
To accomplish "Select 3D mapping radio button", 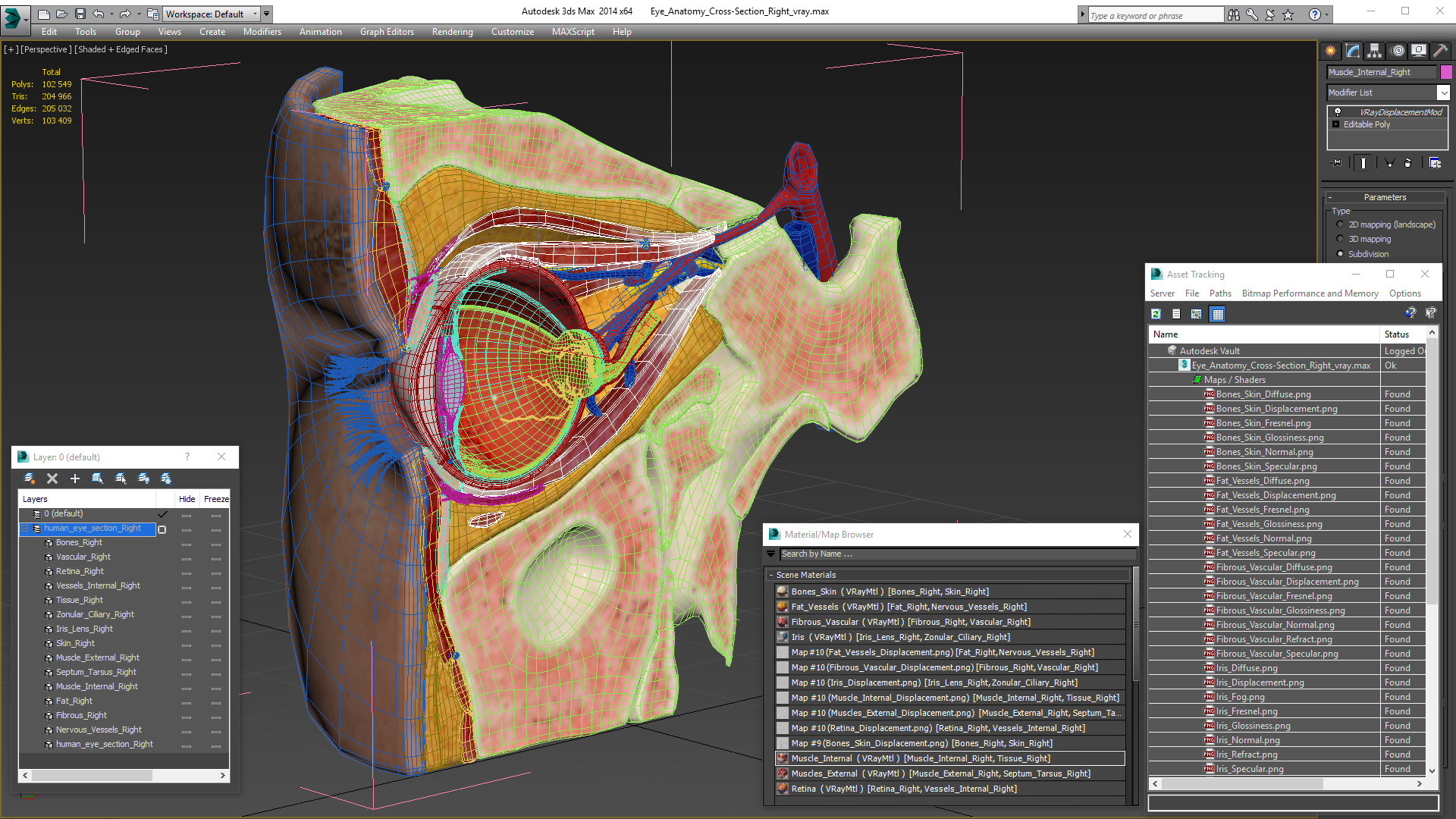I will point(1340,239).
